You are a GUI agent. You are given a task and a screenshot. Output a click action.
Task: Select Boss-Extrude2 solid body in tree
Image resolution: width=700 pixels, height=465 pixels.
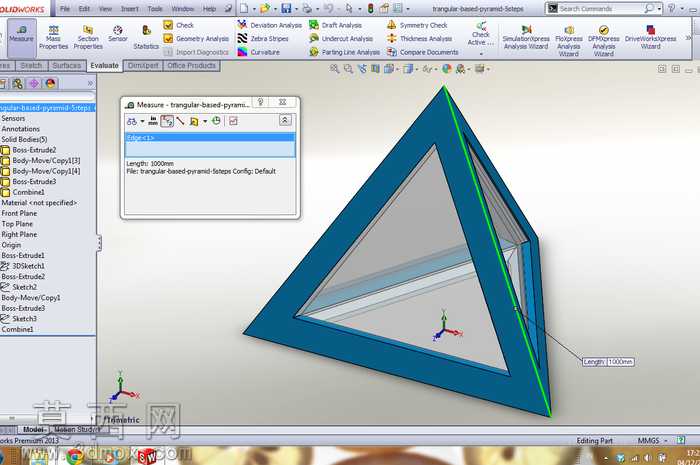34,150
